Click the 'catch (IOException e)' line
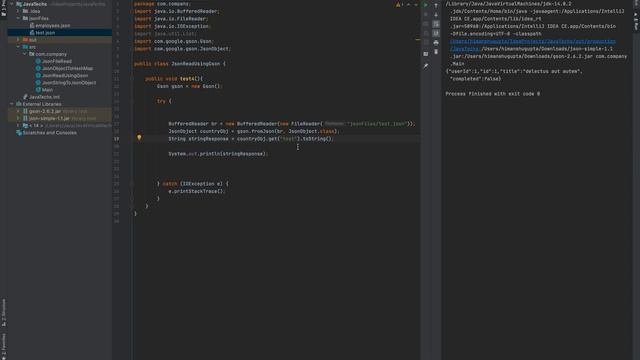640x360 pixels. [193, 184]
